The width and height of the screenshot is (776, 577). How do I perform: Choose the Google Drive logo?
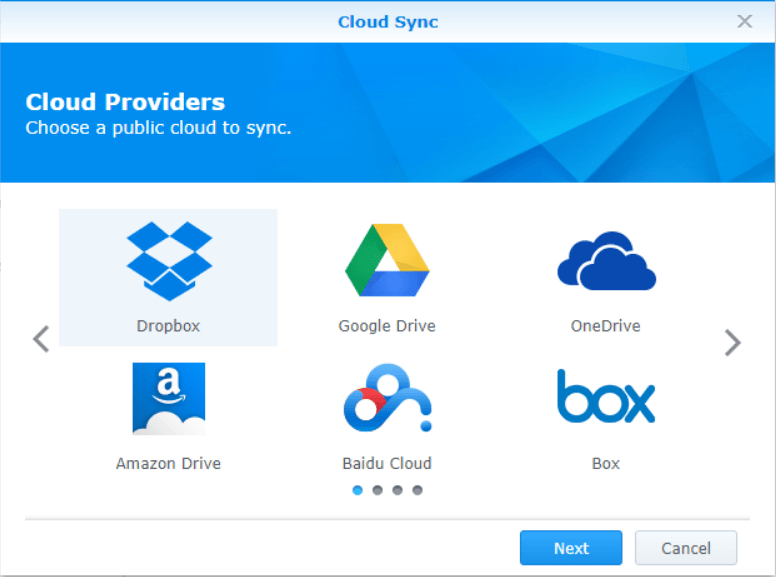click(x=387, y=260)
